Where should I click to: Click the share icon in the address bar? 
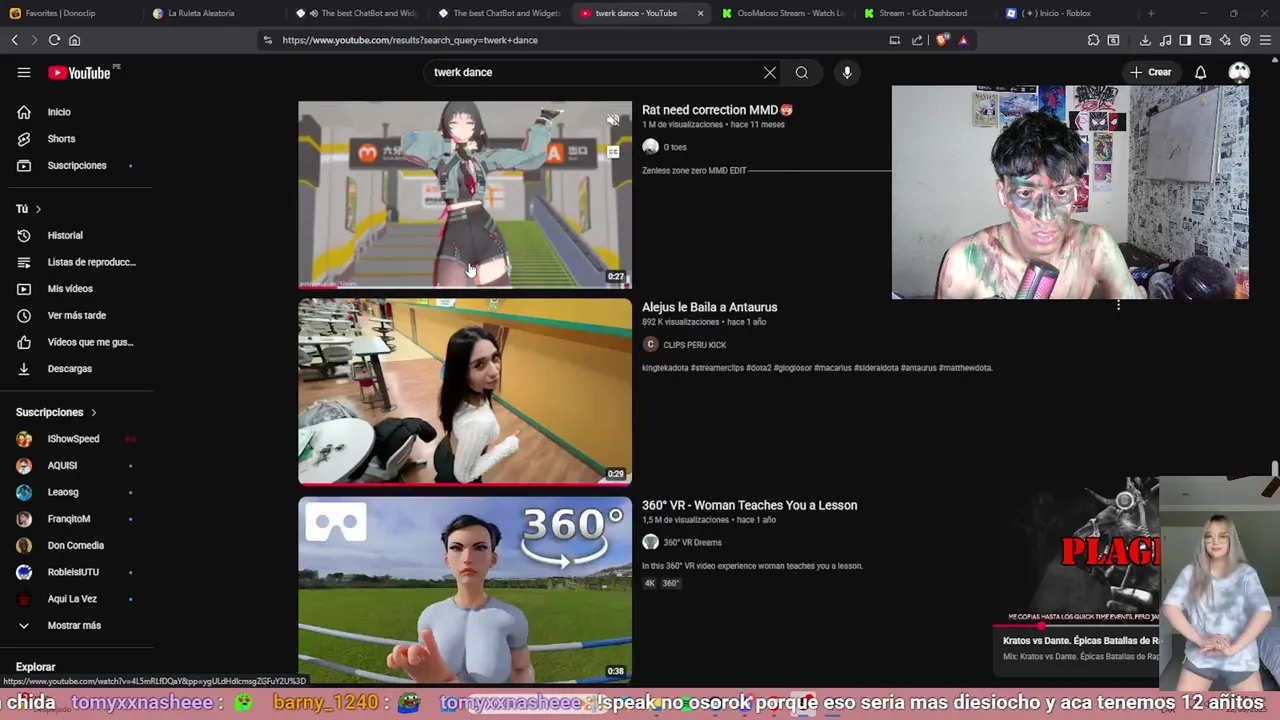(x=917, y=40)
